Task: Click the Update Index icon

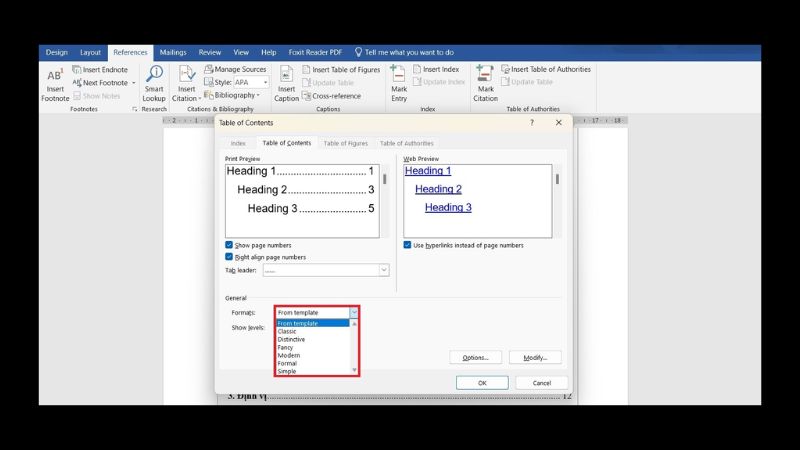Action: click(417, 82)
